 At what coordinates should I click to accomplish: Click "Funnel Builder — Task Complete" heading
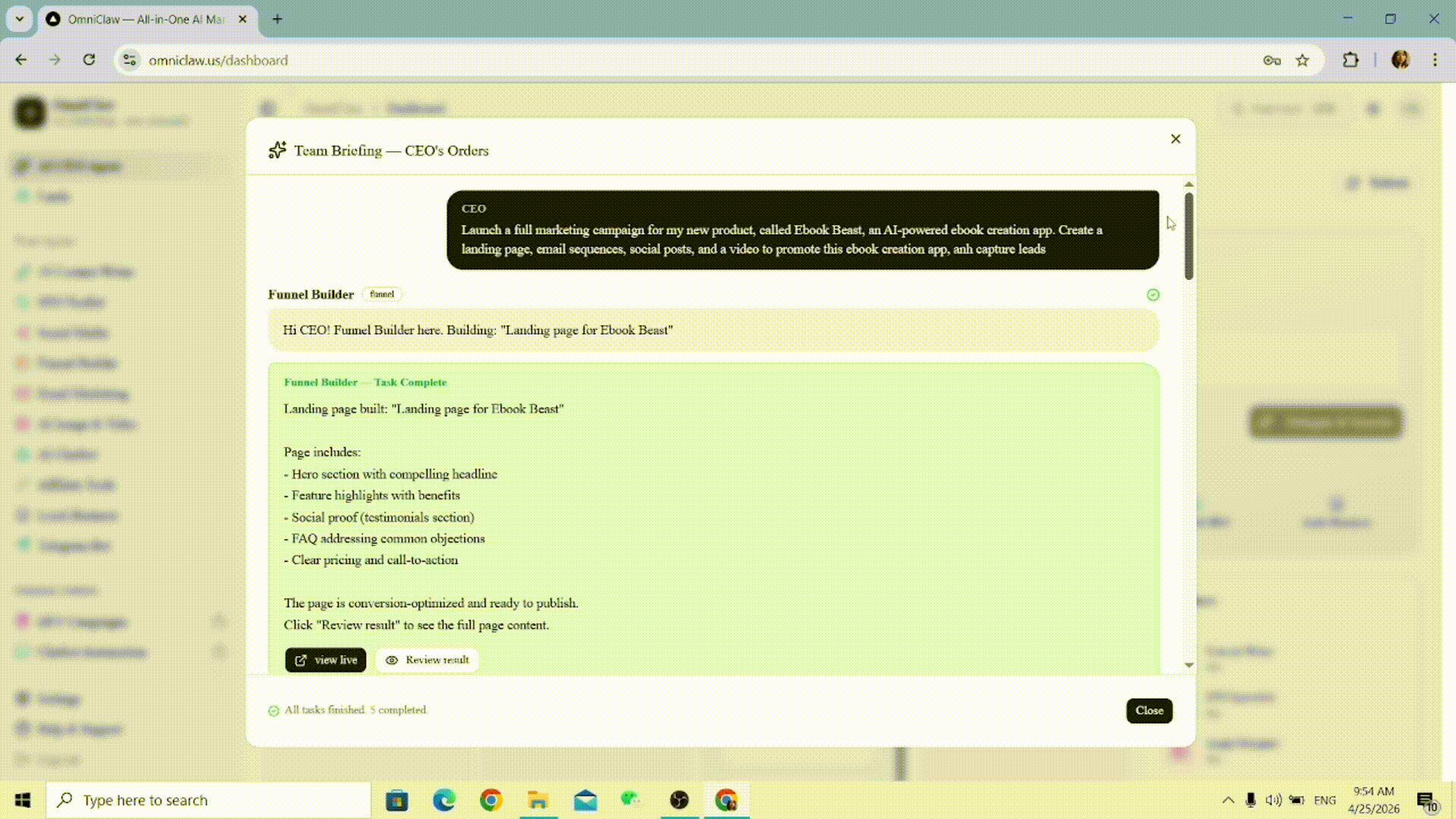[x=366, y=382]
